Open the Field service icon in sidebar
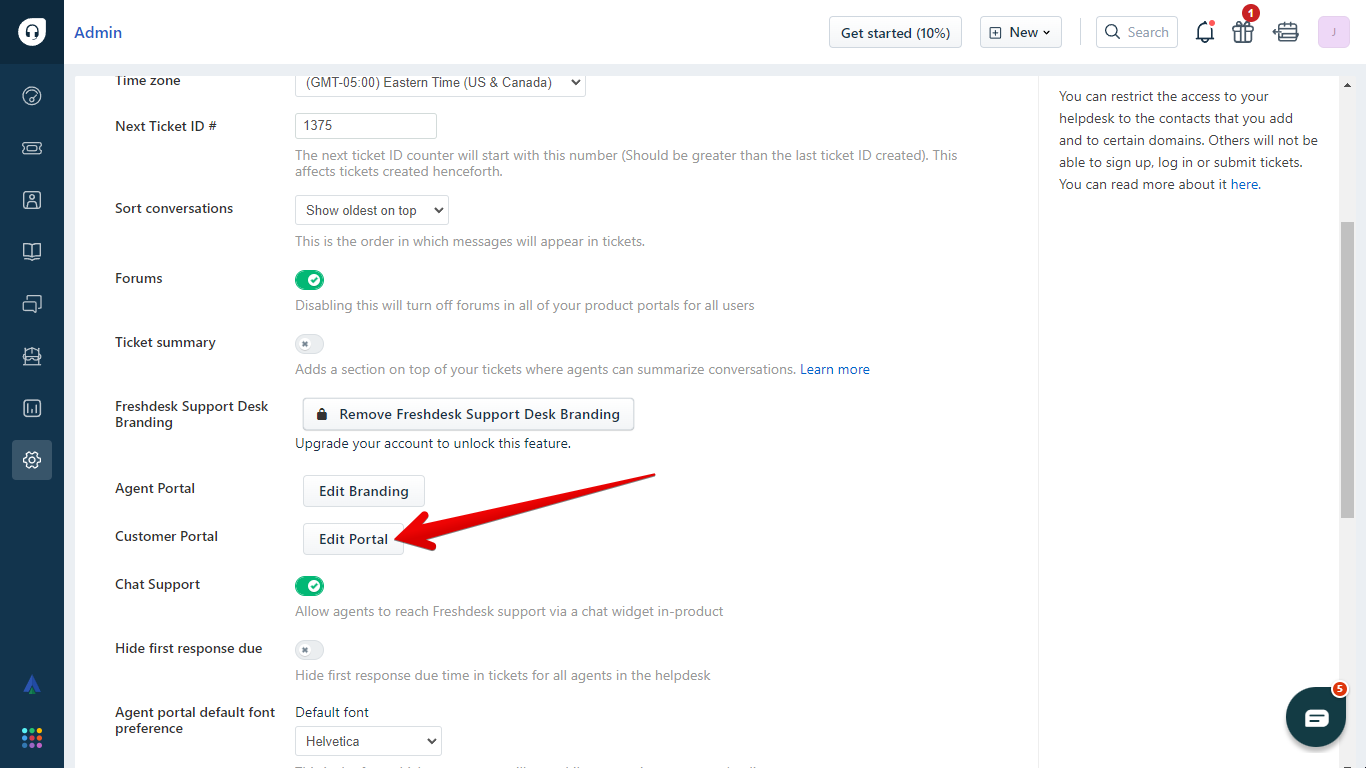 click(32, 356)
